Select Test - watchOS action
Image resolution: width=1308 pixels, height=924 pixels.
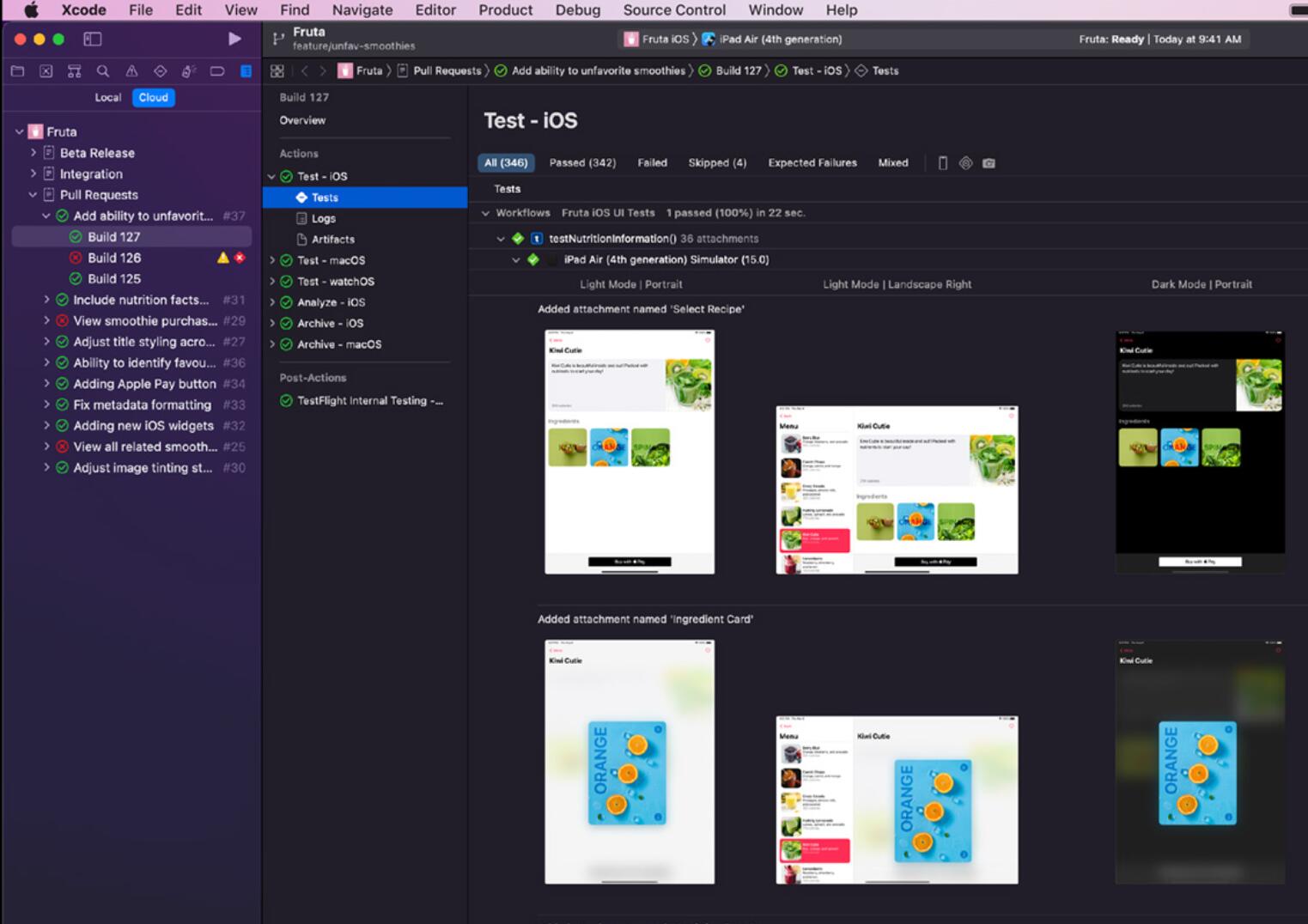pos(335,282)
